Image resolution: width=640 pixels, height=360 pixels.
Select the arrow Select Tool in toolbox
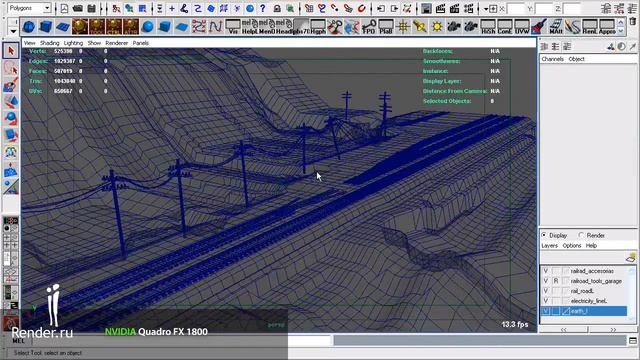pos(11,51)
